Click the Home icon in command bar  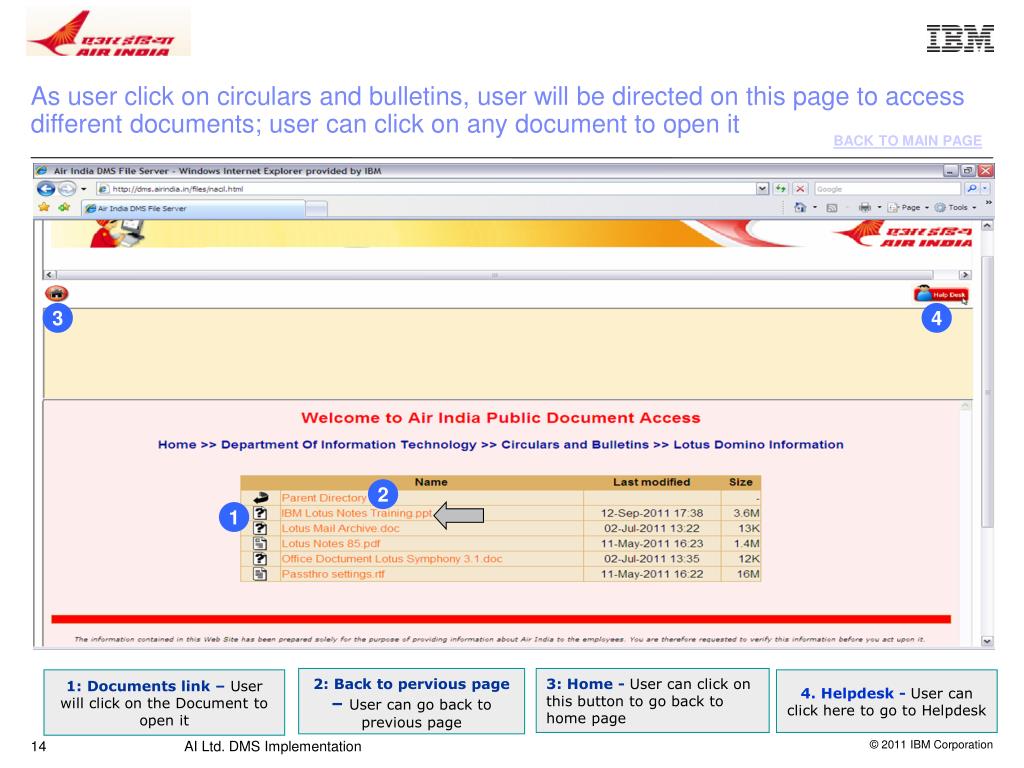click(x=800, y=208)
